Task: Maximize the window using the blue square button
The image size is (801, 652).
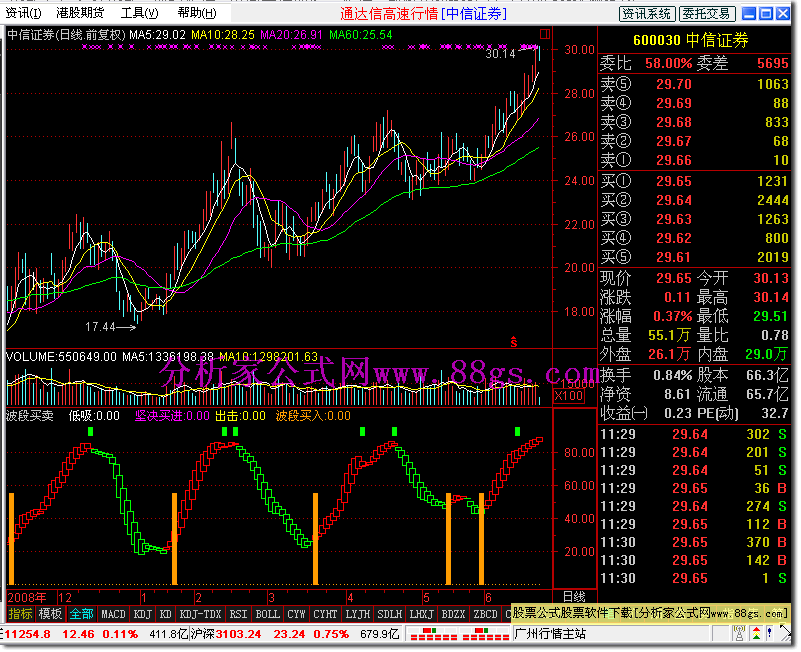Action: 766,14
